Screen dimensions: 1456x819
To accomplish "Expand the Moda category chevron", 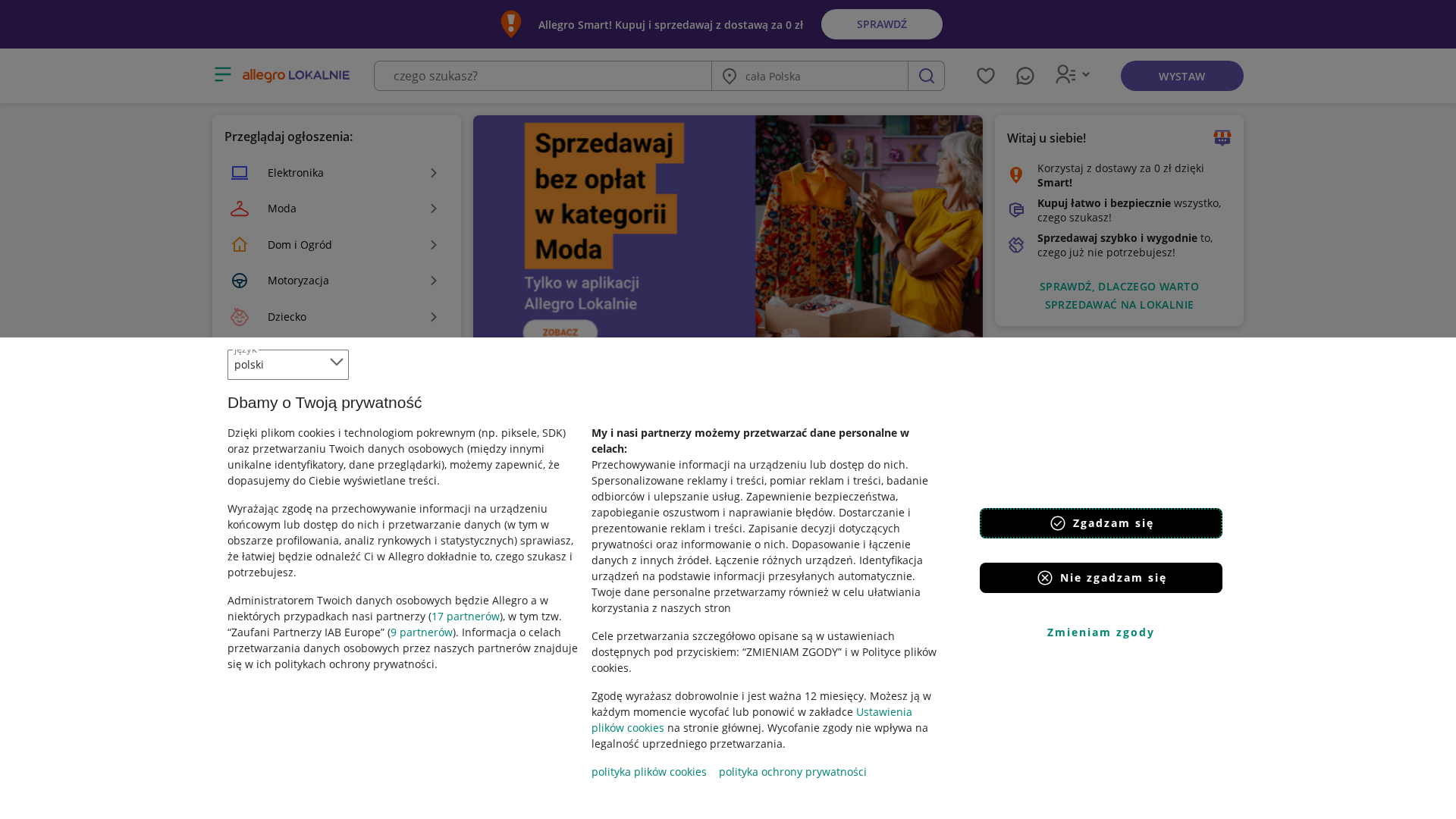I will [x=434, y=209].
